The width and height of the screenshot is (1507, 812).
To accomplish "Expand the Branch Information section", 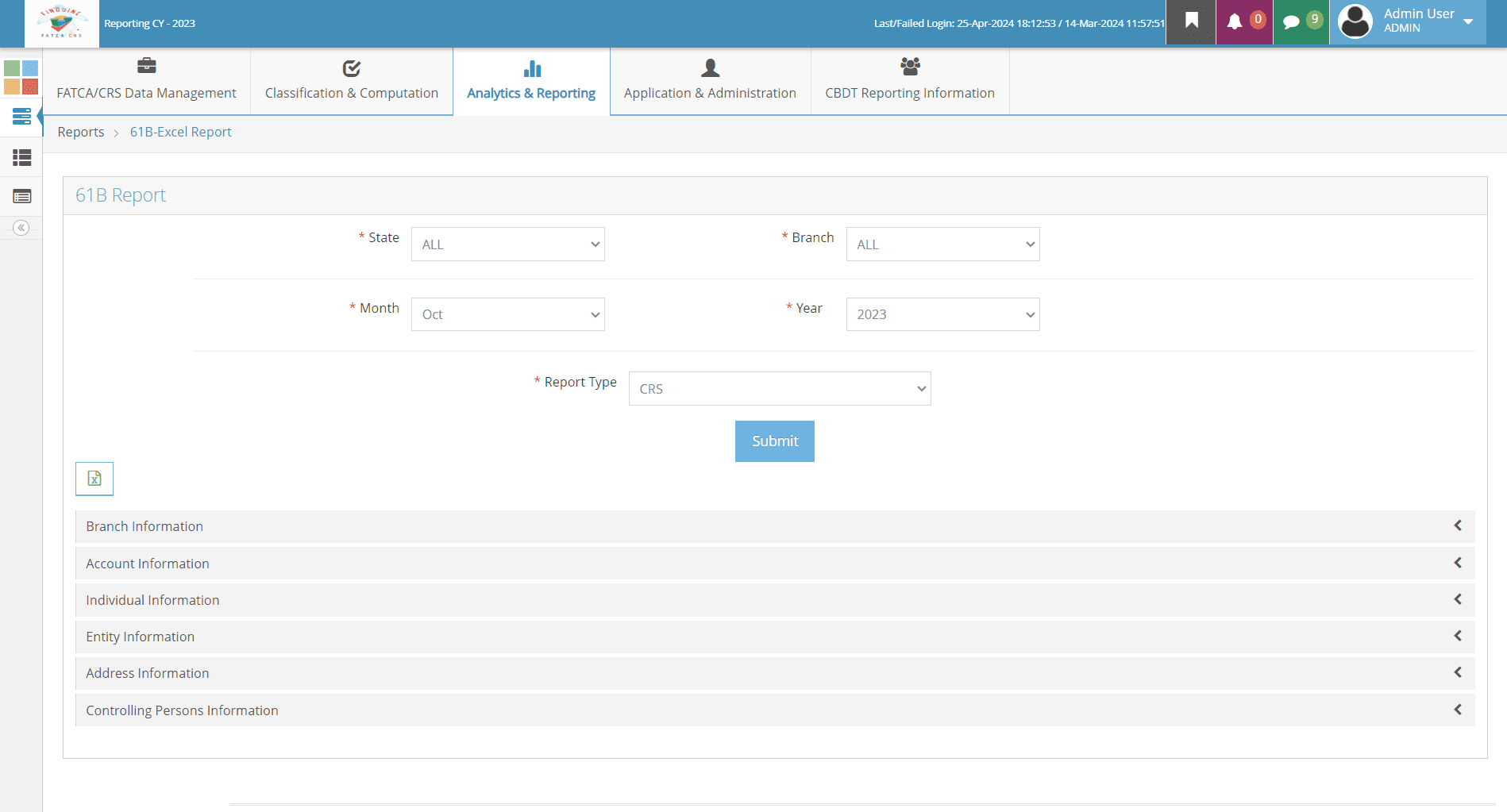I will pyautogui.click(x=775, y=526).
